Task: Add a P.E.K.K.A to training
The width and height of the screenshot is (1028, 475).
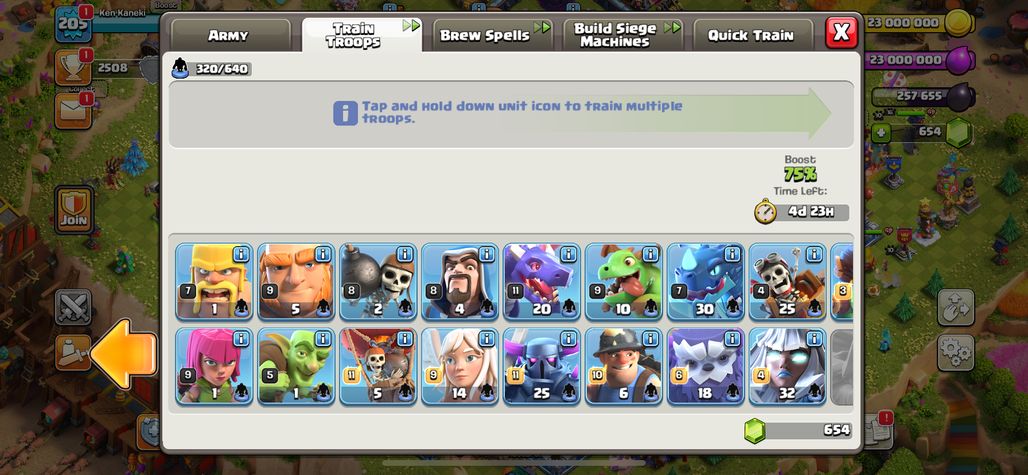Action: [542, 366]
